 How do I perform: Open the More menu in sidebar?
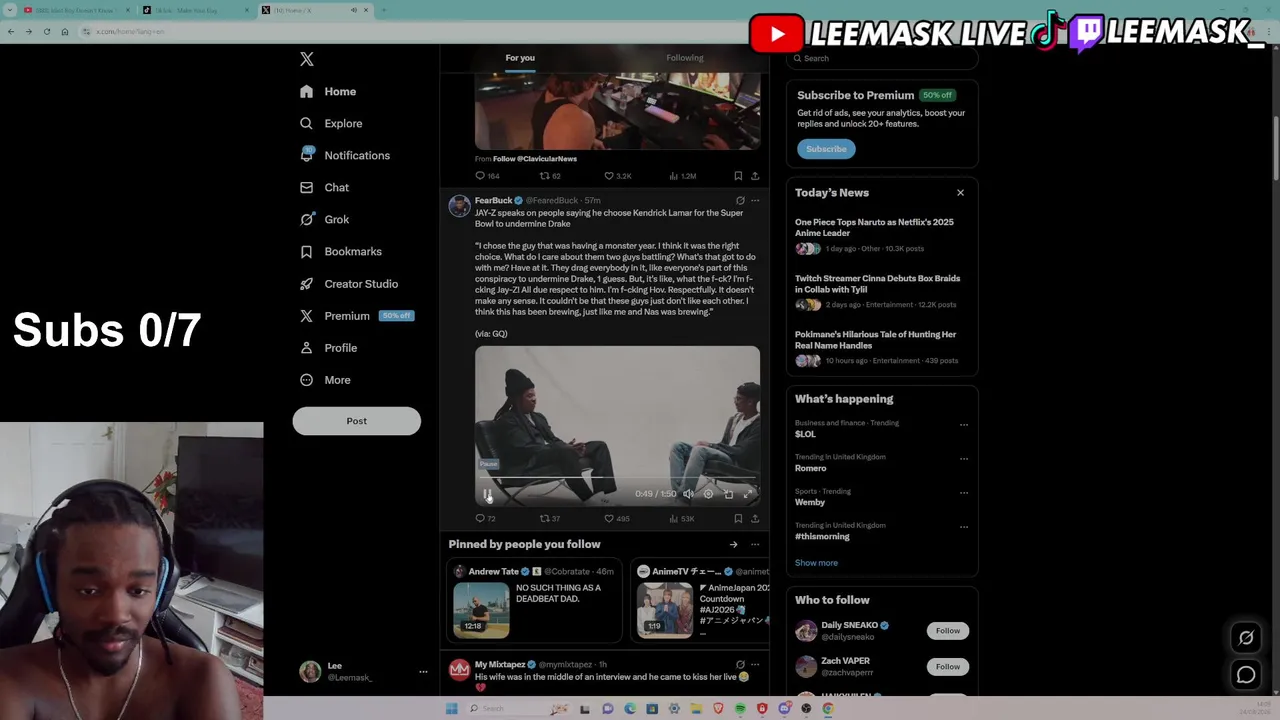pos(326,380)
